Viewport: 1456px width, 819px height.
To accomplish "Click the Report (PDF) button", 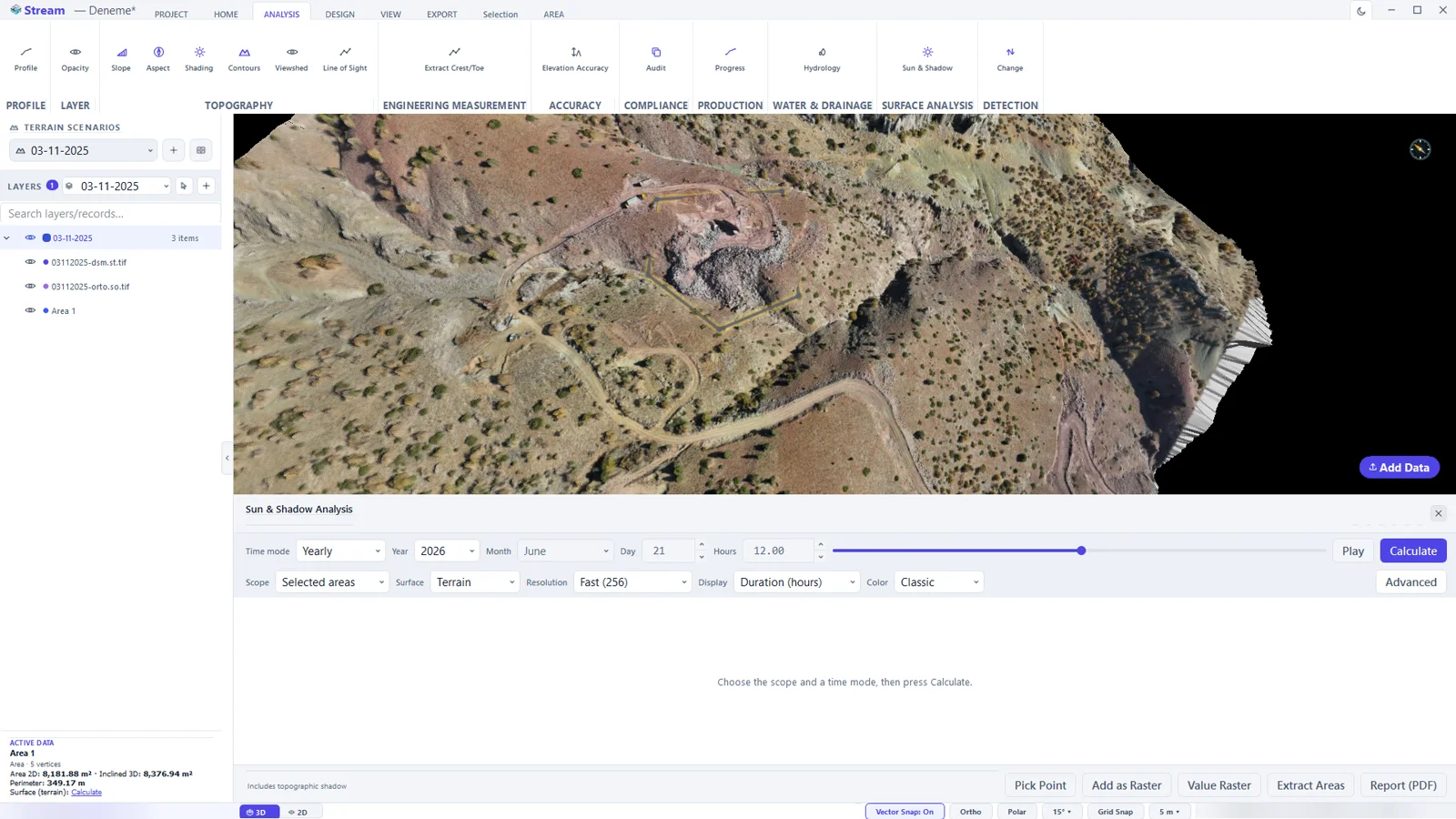I will tap(1403, 785).
